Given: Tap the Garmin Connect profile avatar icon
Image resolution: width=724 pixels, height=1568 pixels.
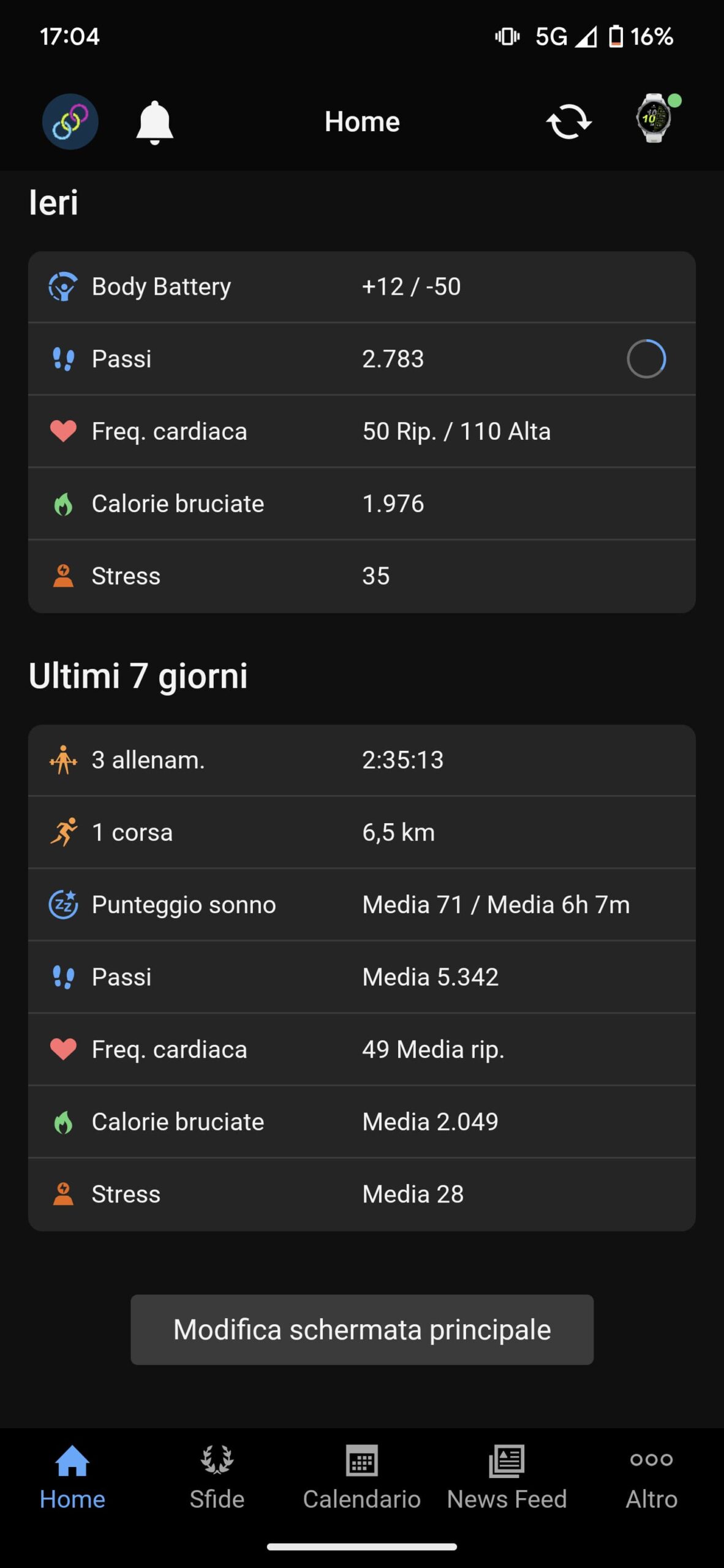Looking at the screenshot, I should [70, 121].
